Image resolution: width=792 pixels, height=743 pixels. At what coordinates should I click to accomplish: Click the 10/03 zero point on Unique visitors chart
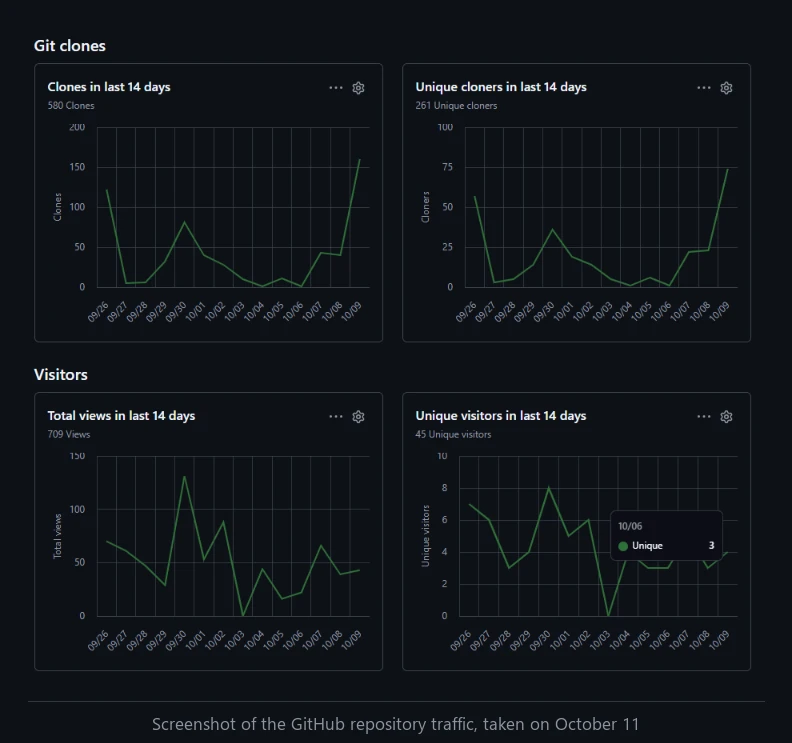(x=608, y=616)
